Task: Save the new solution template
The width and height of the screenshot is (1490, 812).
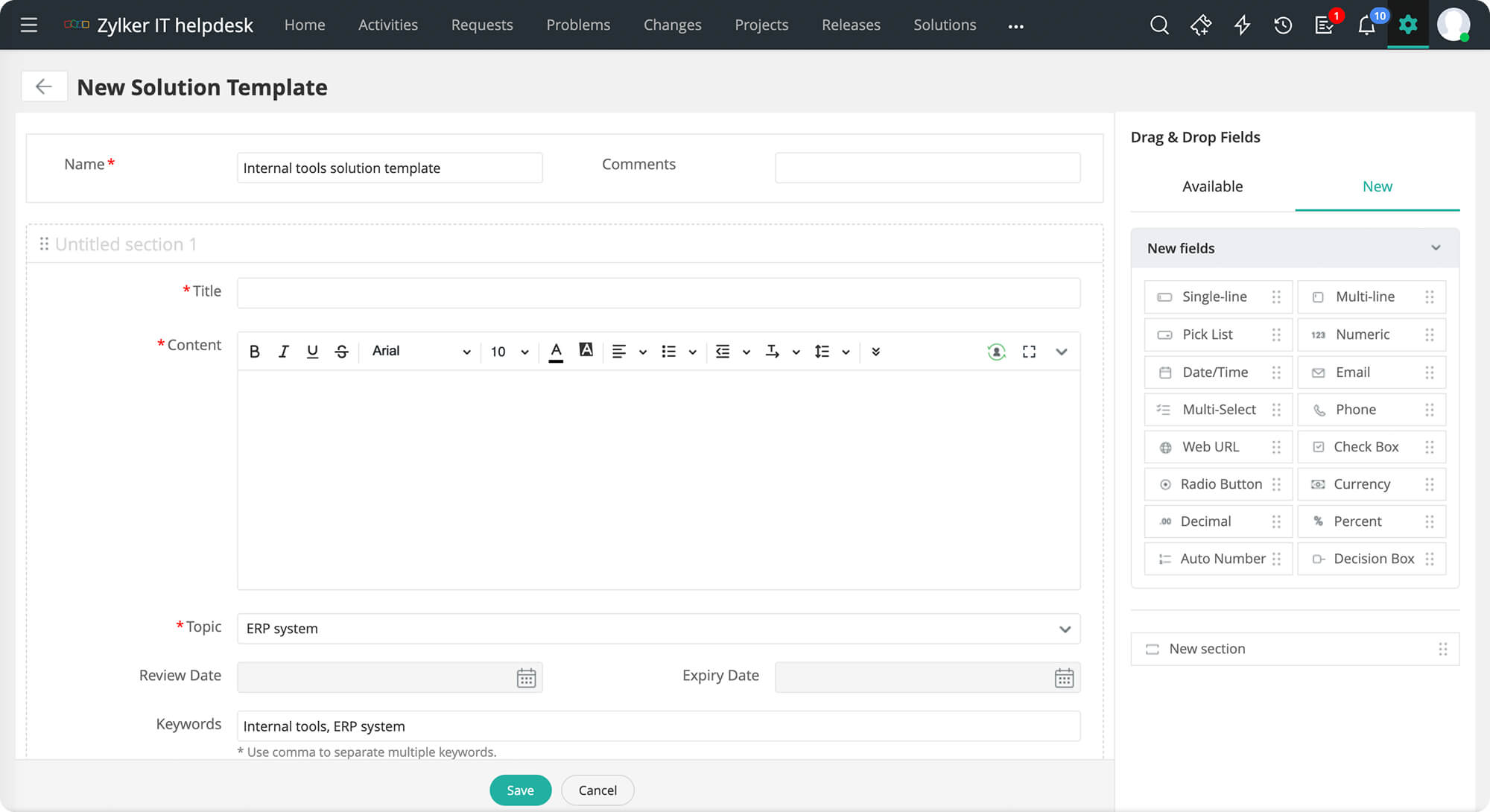Action: [x=520, y=790]
